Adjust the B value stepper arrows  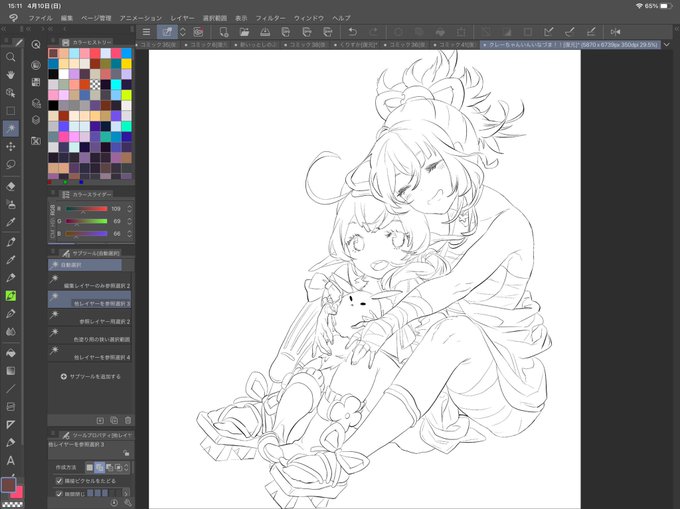(129, 234)
